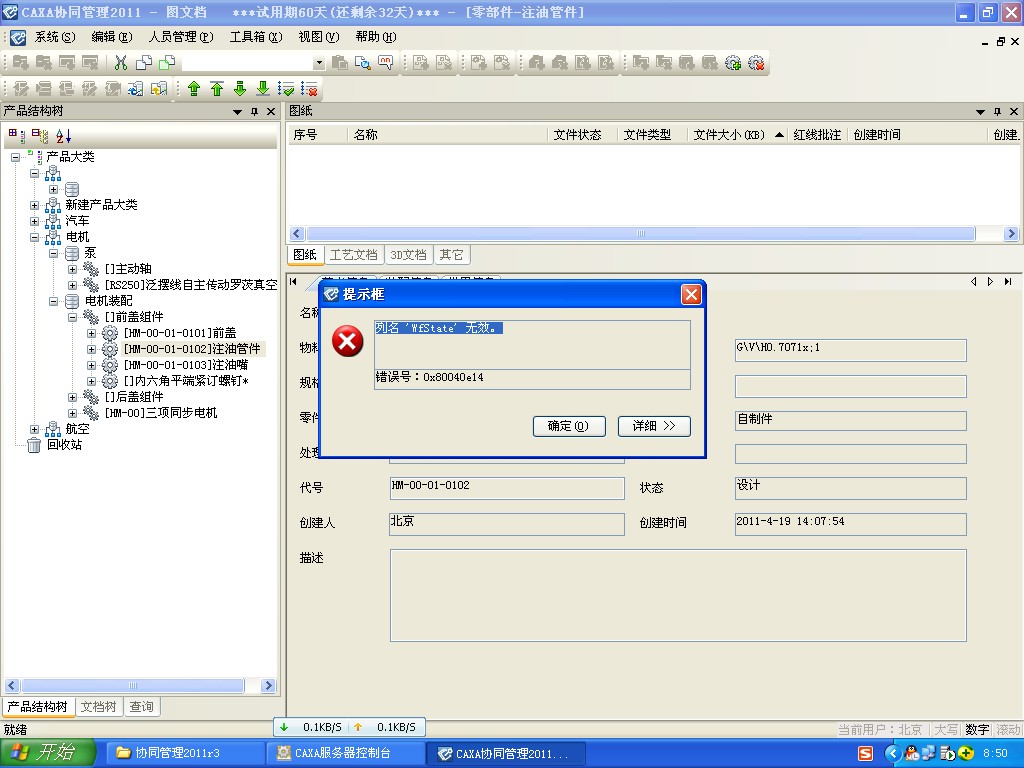The image size is (1024, 768).
Task: Open the 人员管理(P) menu
Action: click(181, 37)
